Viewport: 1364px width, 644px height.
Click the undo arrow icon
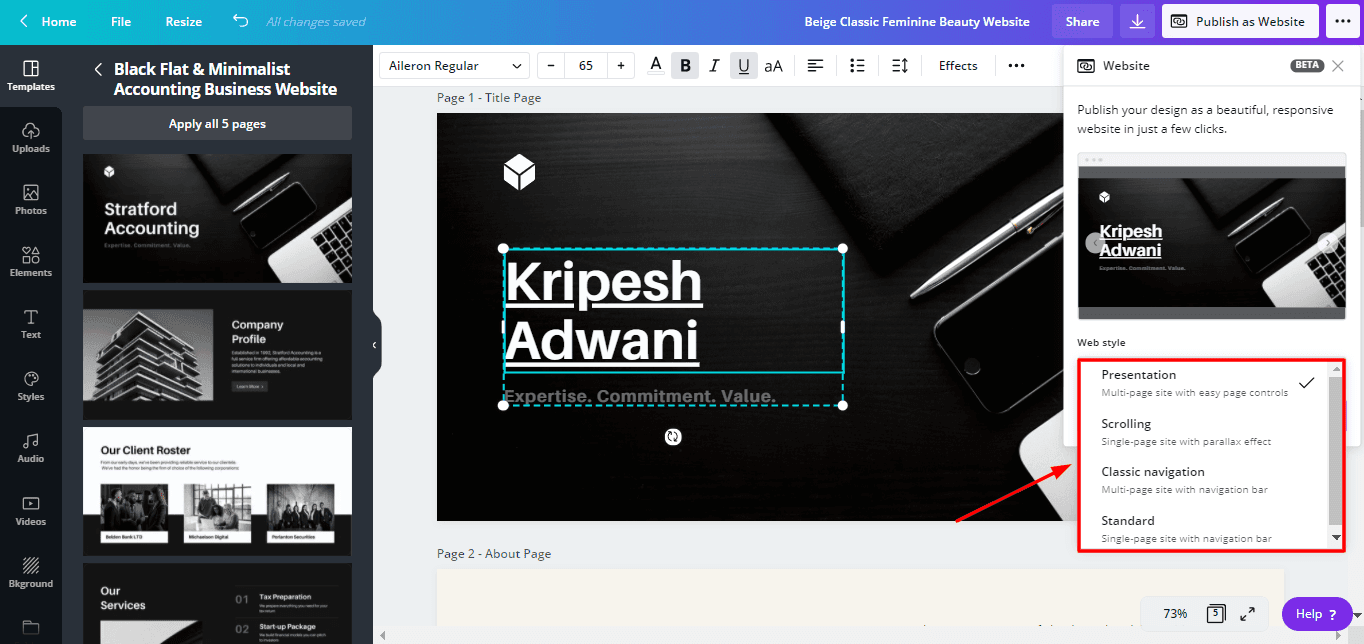click(240, 21)
